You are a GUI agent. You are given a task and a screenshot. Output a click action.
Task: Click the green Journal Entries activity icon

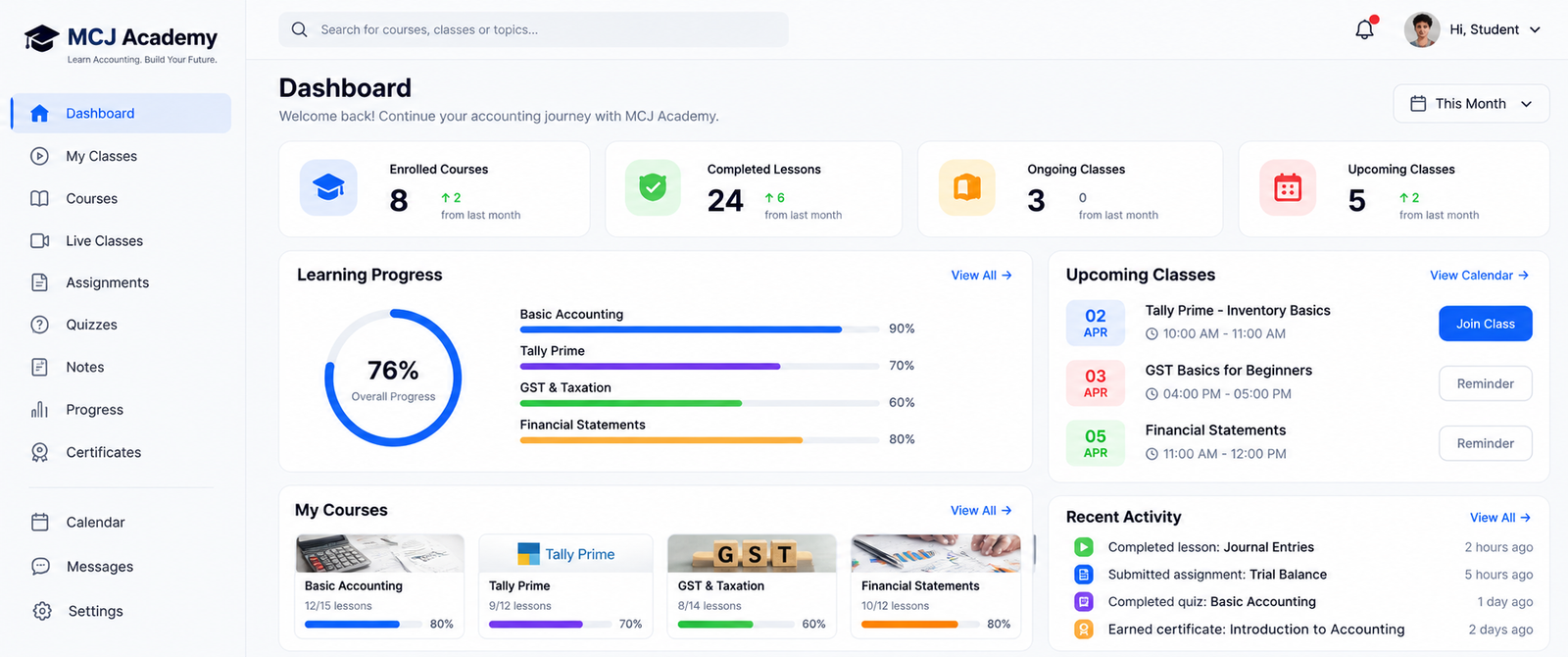[1083, 547]
